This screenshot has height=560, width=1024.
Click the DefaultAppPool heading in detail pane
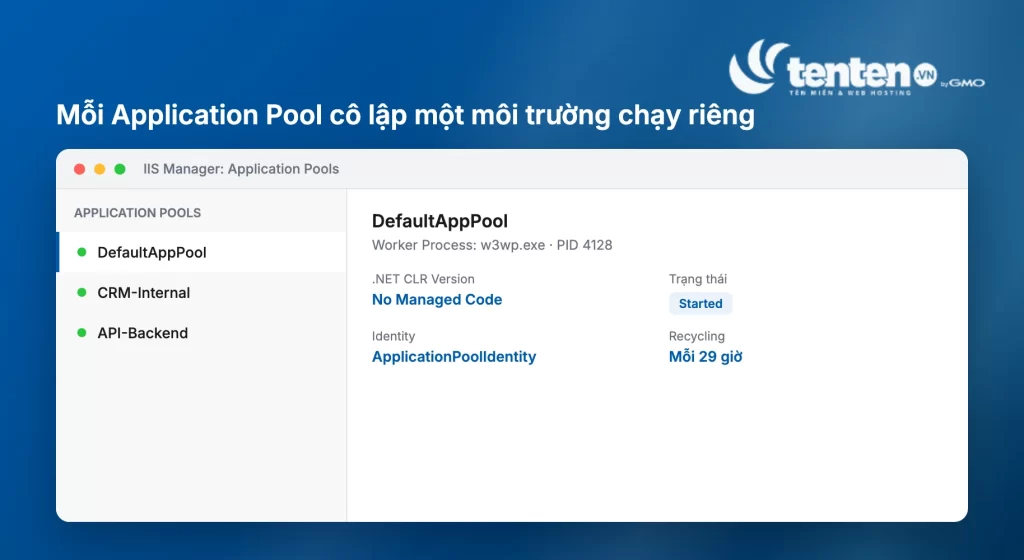[x=440, y=221]
